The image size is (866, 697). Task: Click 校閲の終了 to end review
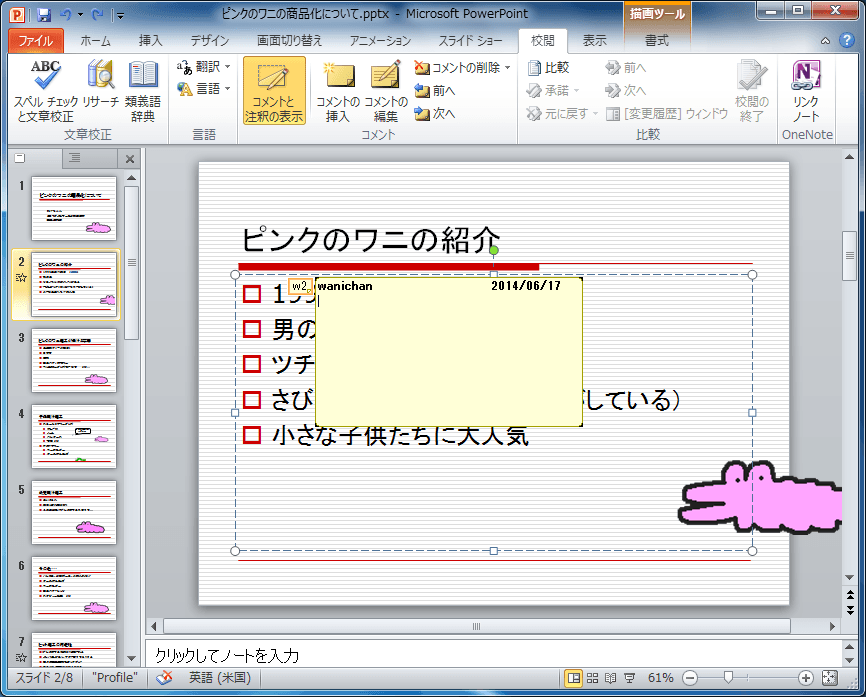753,90
